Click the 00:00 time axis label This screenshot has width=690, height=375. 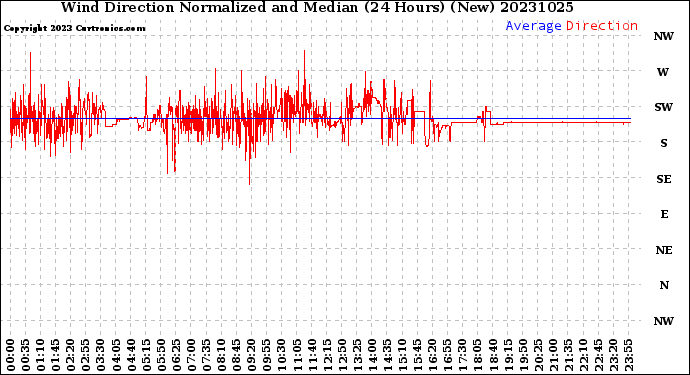(11, 355)
